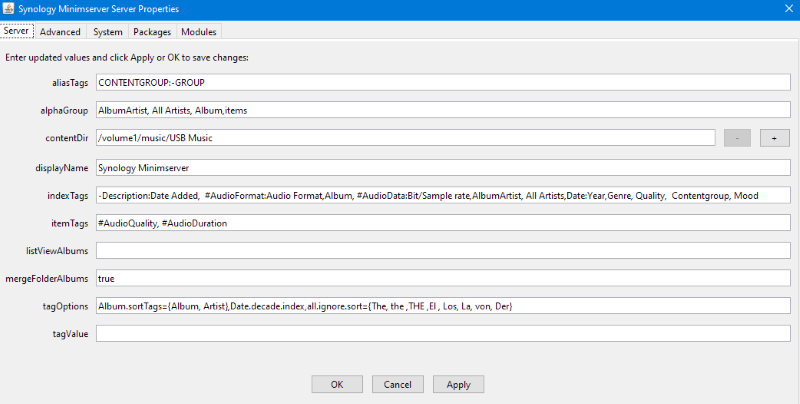800x404 pixels.
Task: Click the tagOptions input field
Action: click(443, 306)
